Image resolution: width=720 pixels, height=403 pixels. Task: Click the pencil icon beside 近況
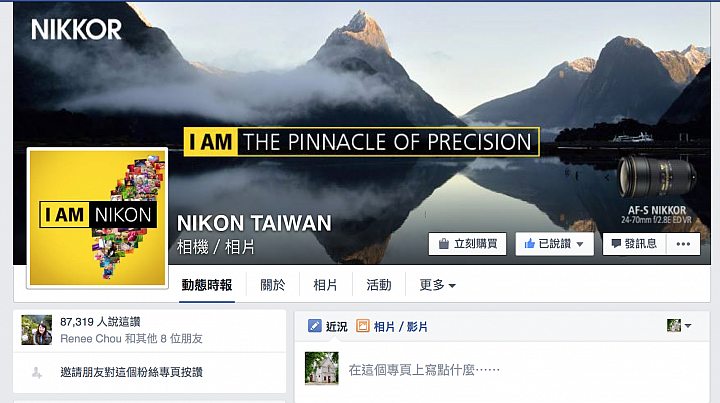(x=315, y=326)
